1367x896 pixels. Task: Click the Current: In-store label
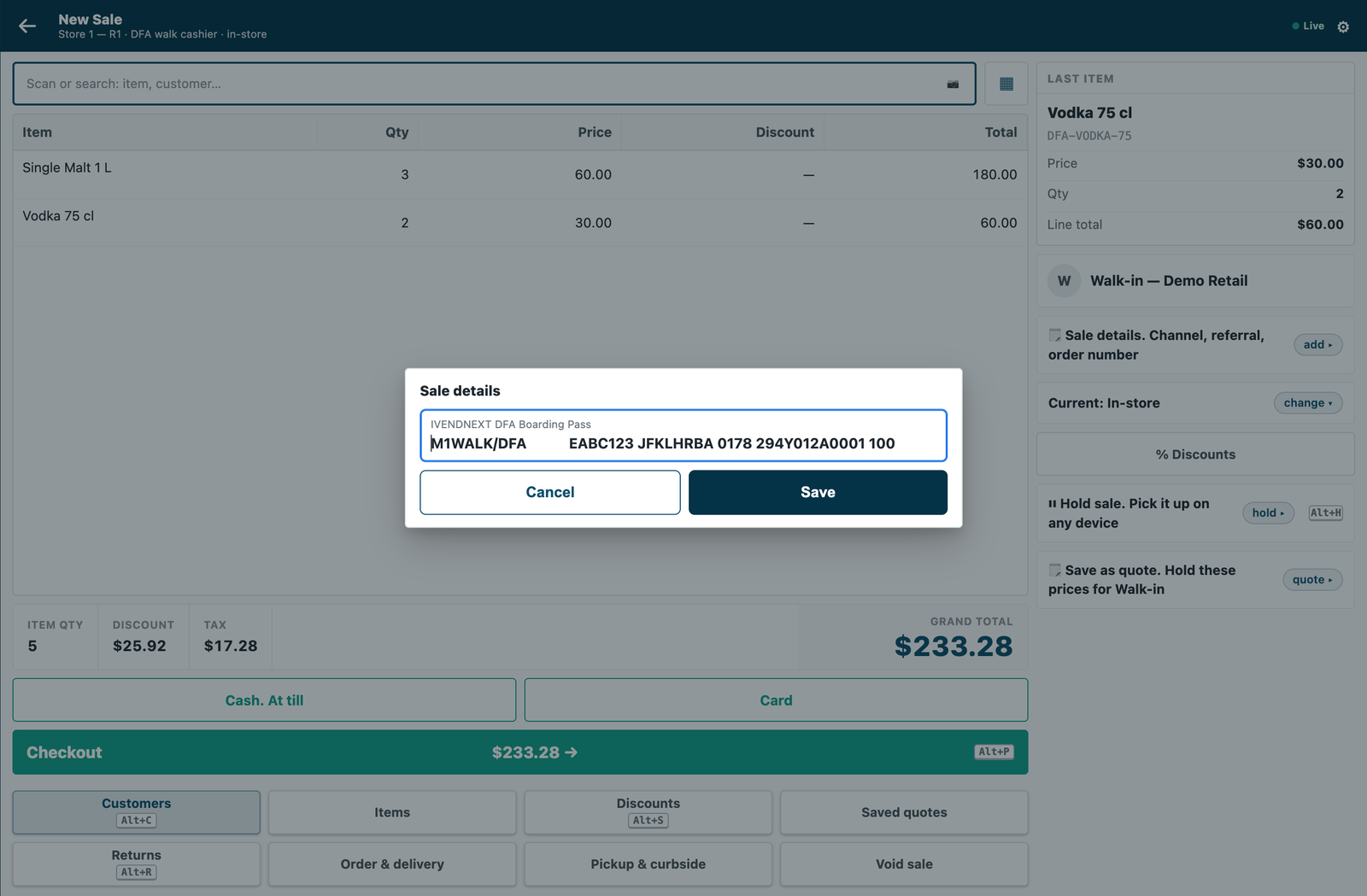[1104, 403]
